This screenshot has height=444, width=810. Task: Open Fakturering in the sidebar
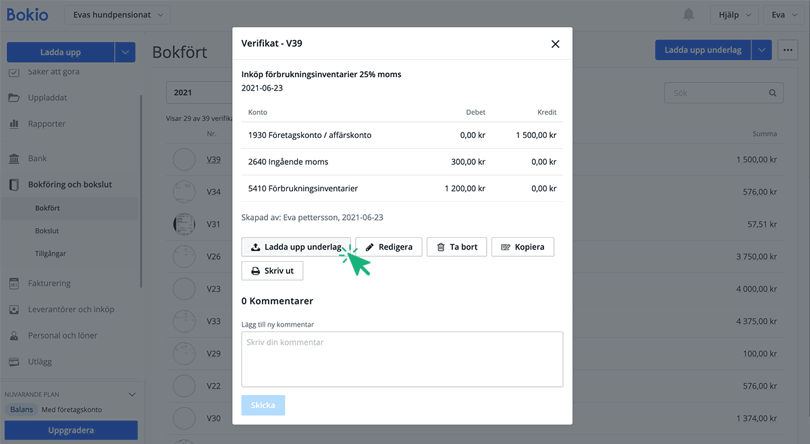49,284
